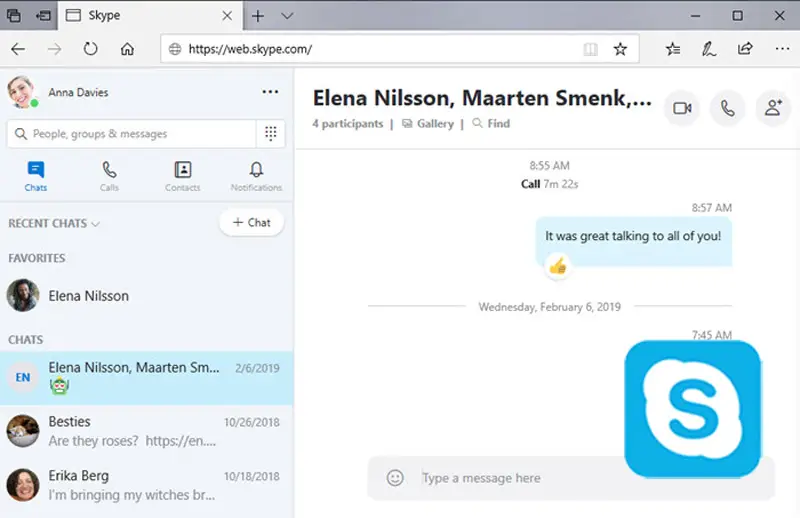Open the Erika Berg chat
The image size is (800, 518).
pyautogui.click(x=146, y=485)
